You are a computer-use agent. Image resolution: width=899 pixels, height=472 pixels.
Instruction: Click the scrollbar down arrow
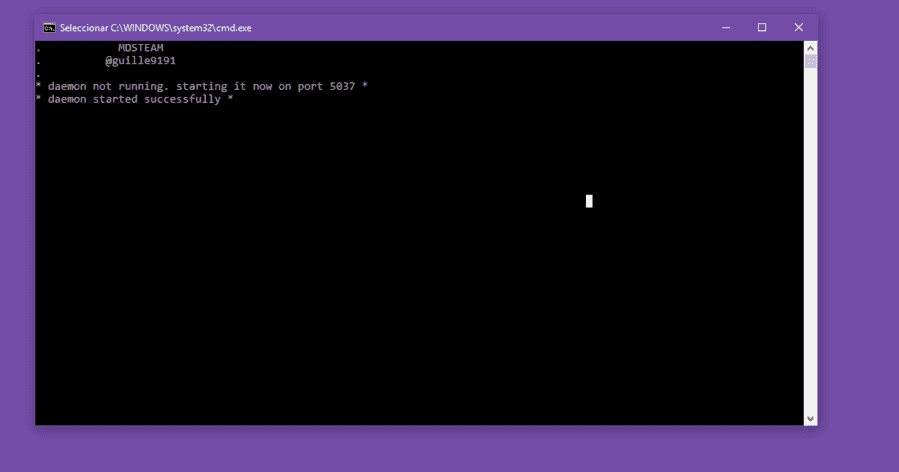click(810, 419)
